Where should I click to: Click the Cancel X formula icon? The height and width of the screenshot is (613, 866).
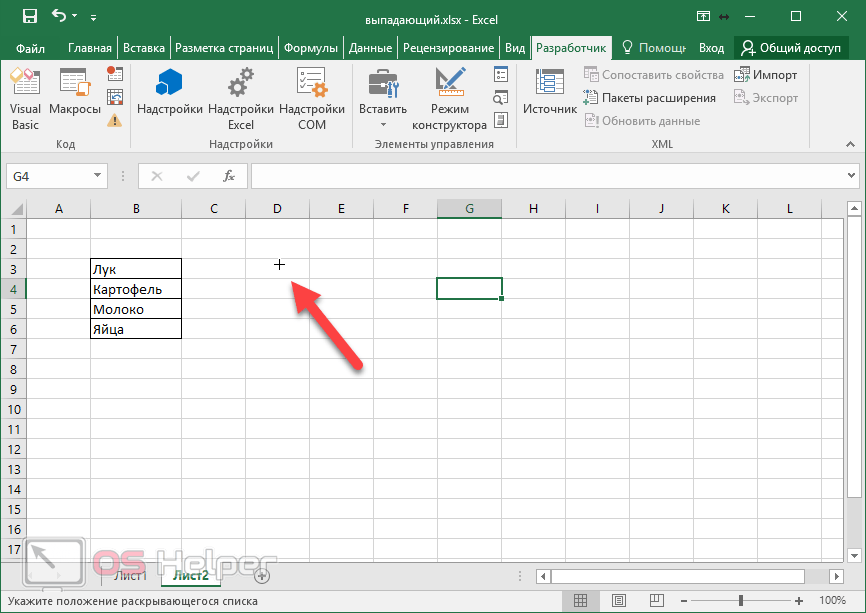click(157, 176)
